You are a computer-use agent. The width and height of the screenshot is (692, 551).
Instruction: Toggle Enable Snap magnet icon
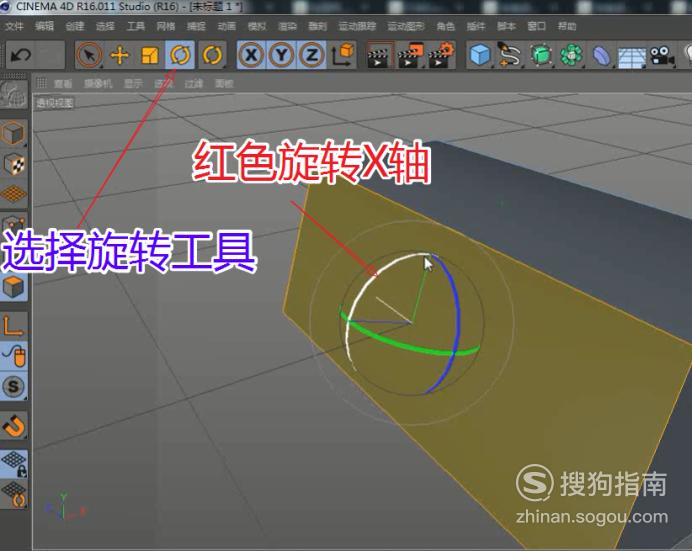(x=14, y=426)
